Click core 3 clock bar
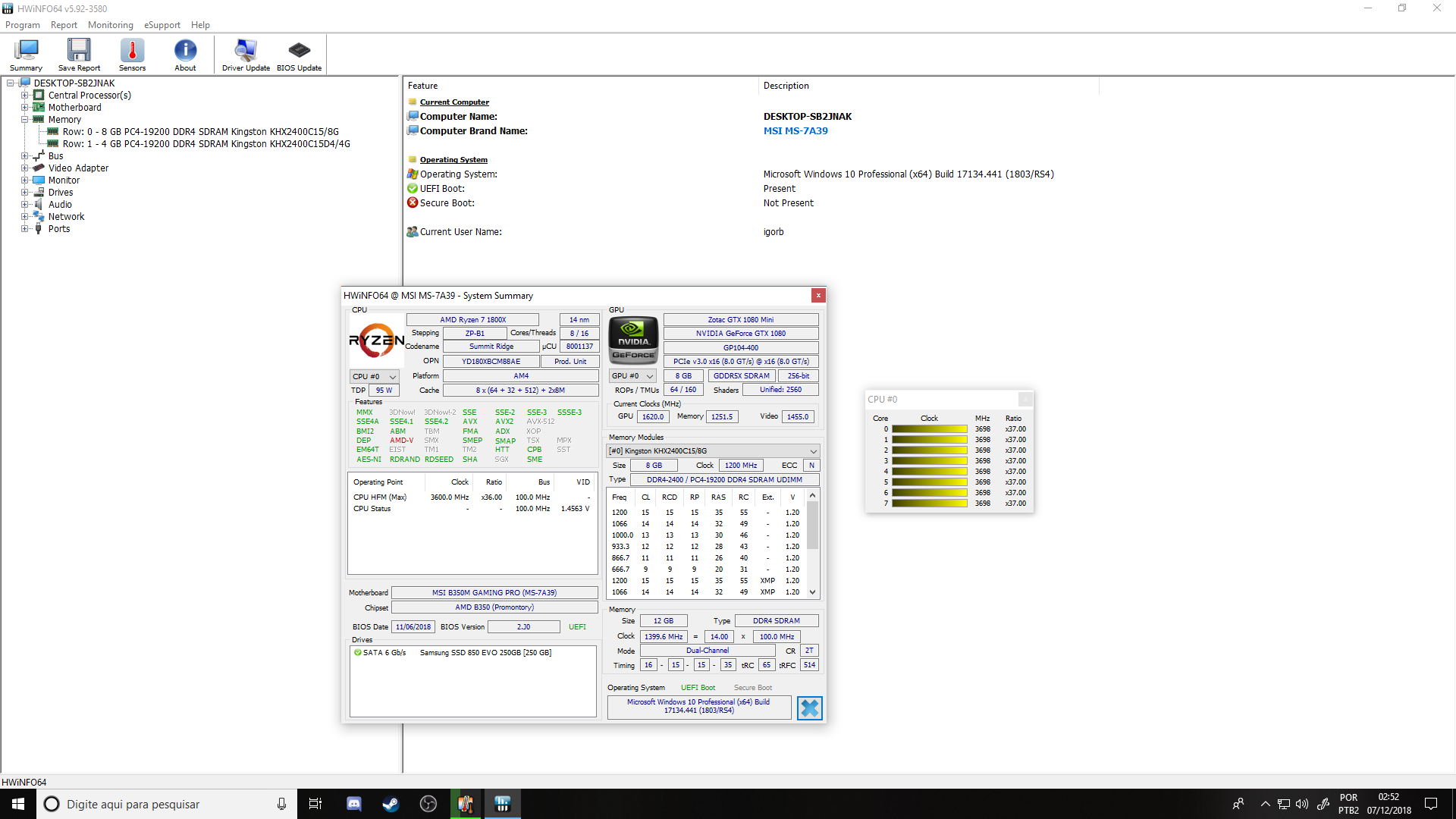 [x=930, y=461]
